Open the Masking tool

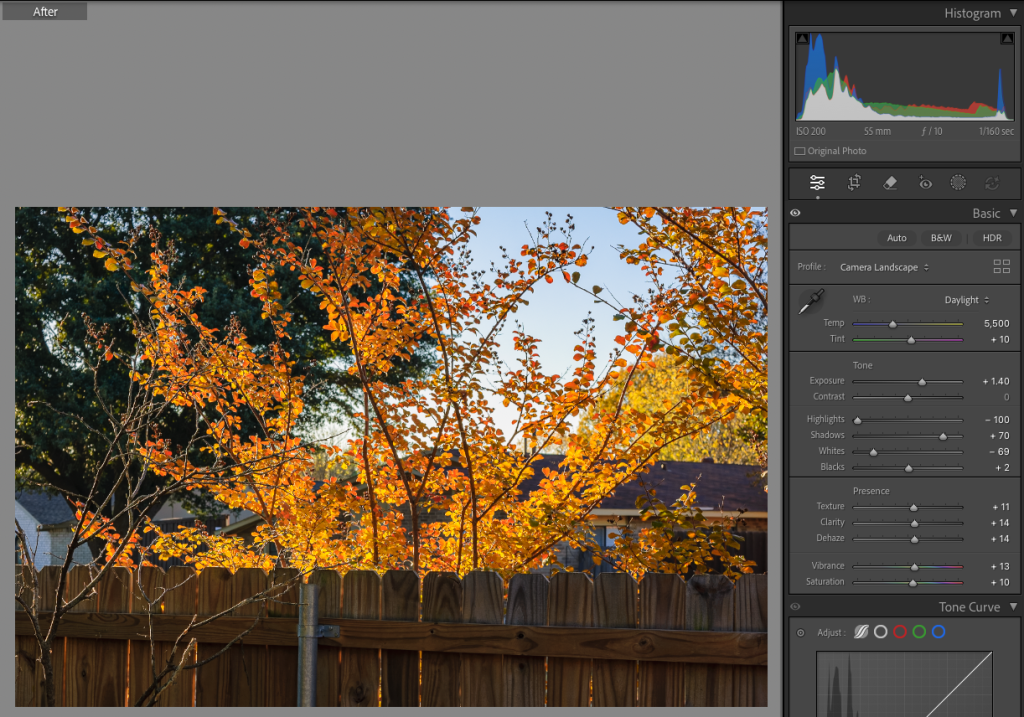click(x=958, y=183)
